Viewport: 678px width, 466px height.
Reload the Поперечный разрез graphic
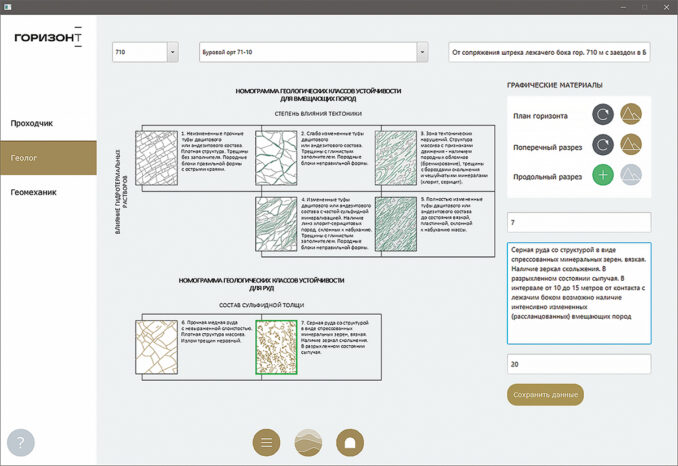coord(603,146)
